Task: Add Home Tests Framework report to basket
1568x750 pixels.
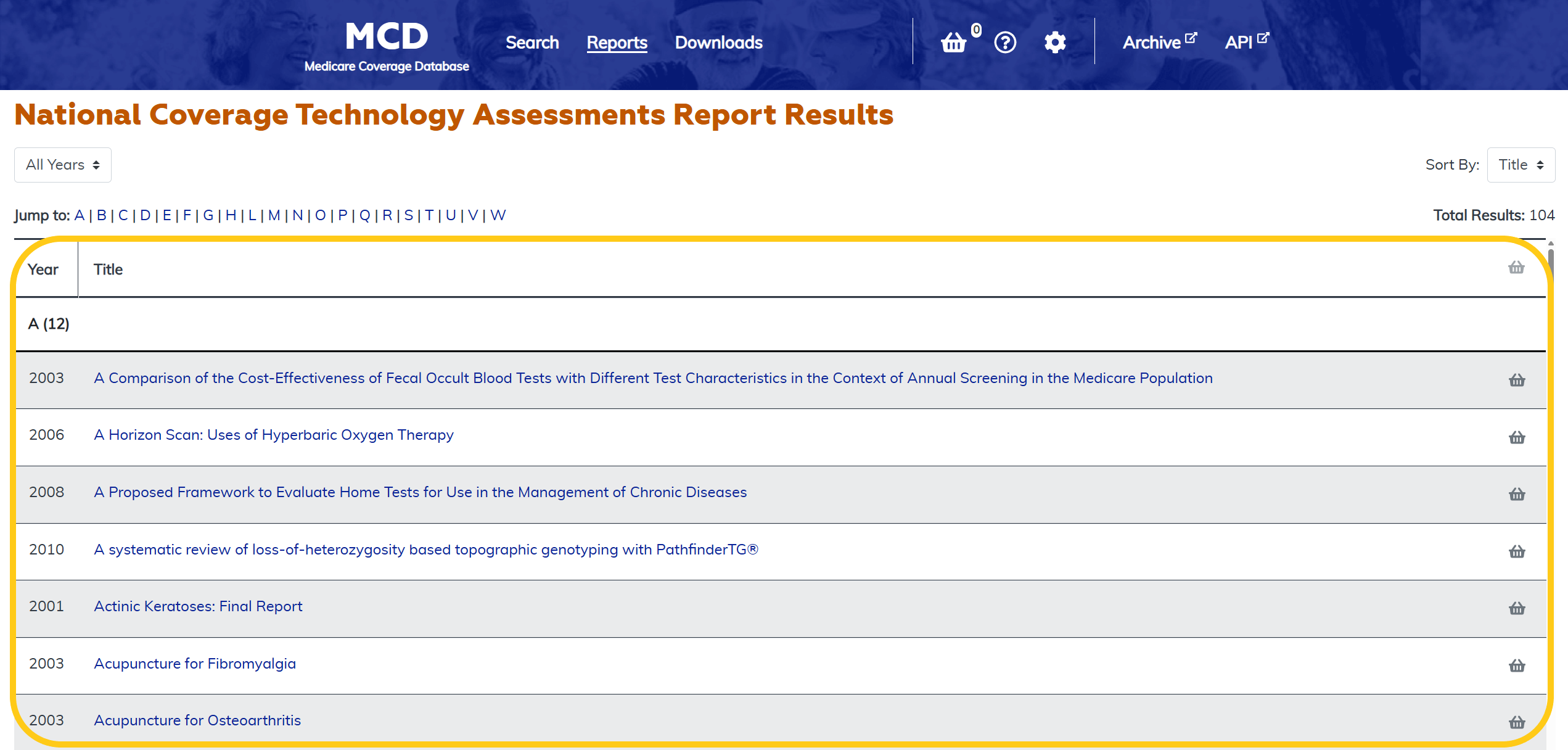Action: click(1517, 494)
